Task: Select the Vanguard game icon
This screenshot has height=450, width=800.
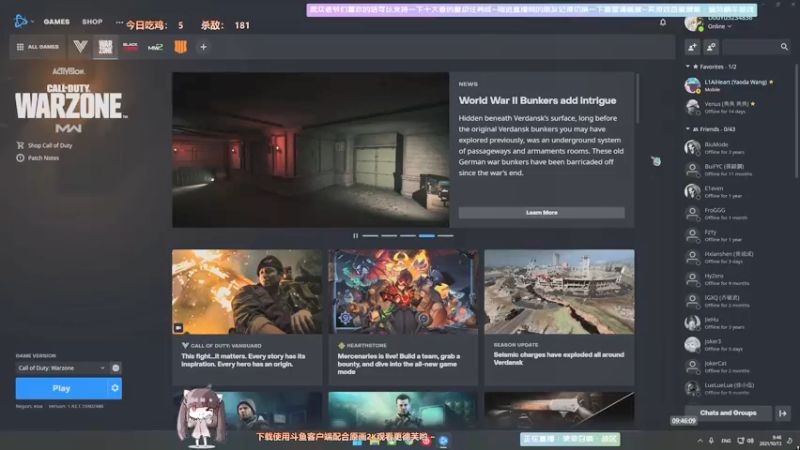Action: click(x=80, y=47)
